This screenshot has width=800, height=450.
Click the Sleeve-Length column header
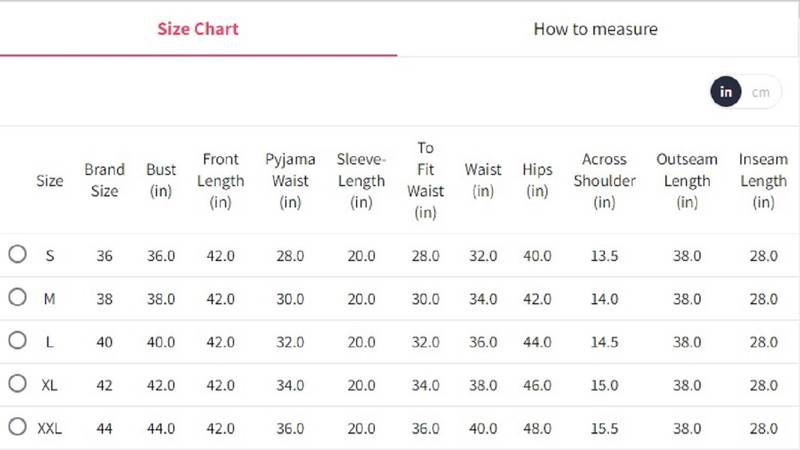[361, 180]
